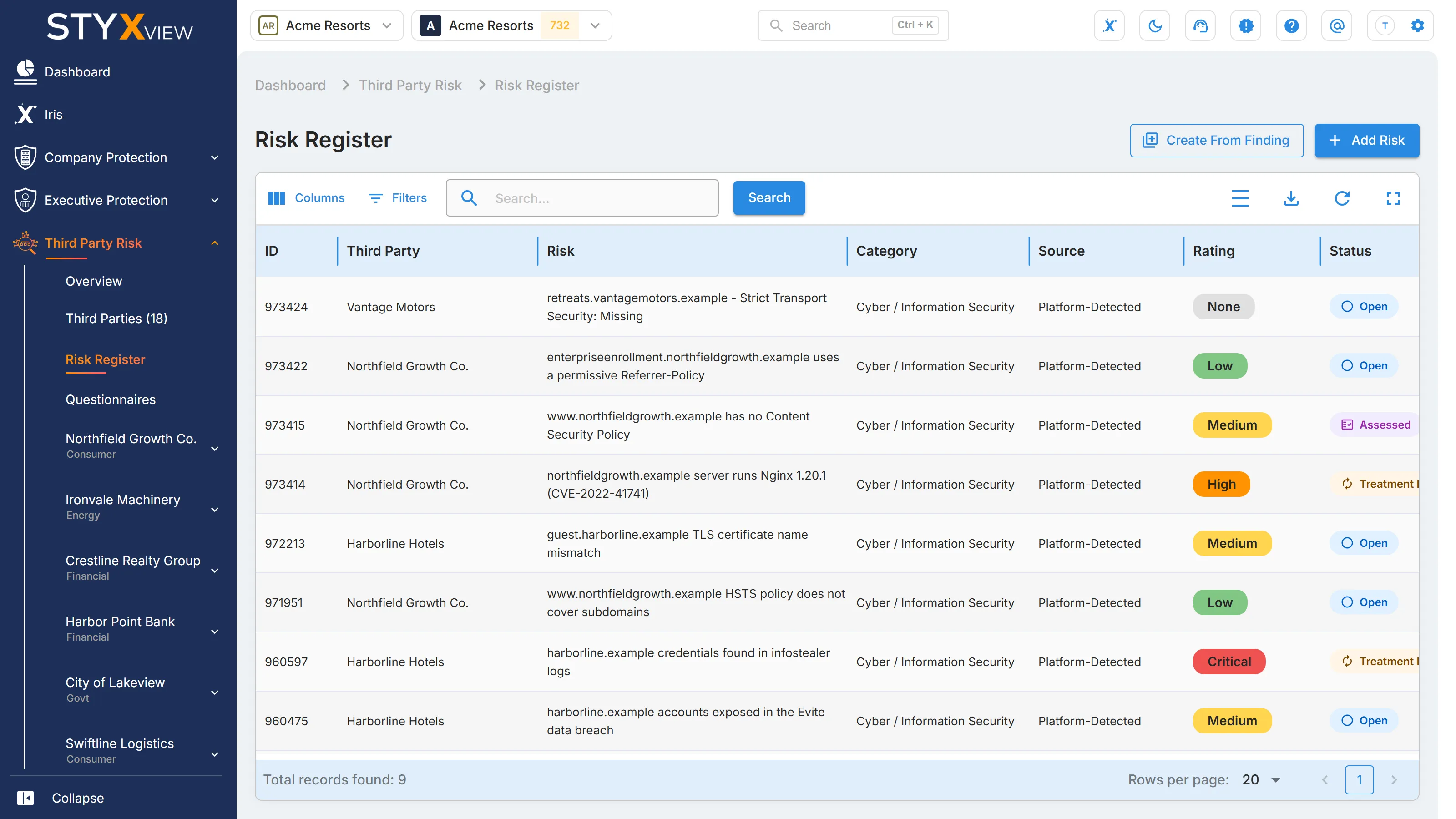The height and width of the screenshot is (819, 1456).
Task: Expand Ironvale Machinery sidebar item
Action: (215, 509)
